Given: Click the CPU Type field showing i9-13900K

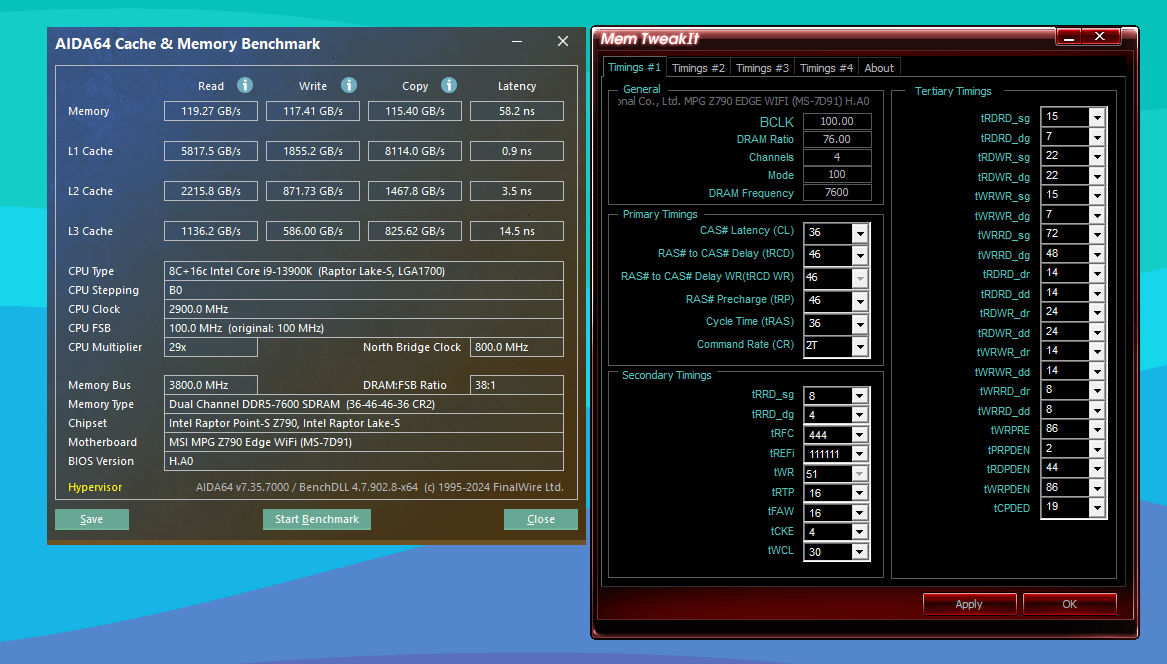Looking at the screenshot, I should coord(364,271).
